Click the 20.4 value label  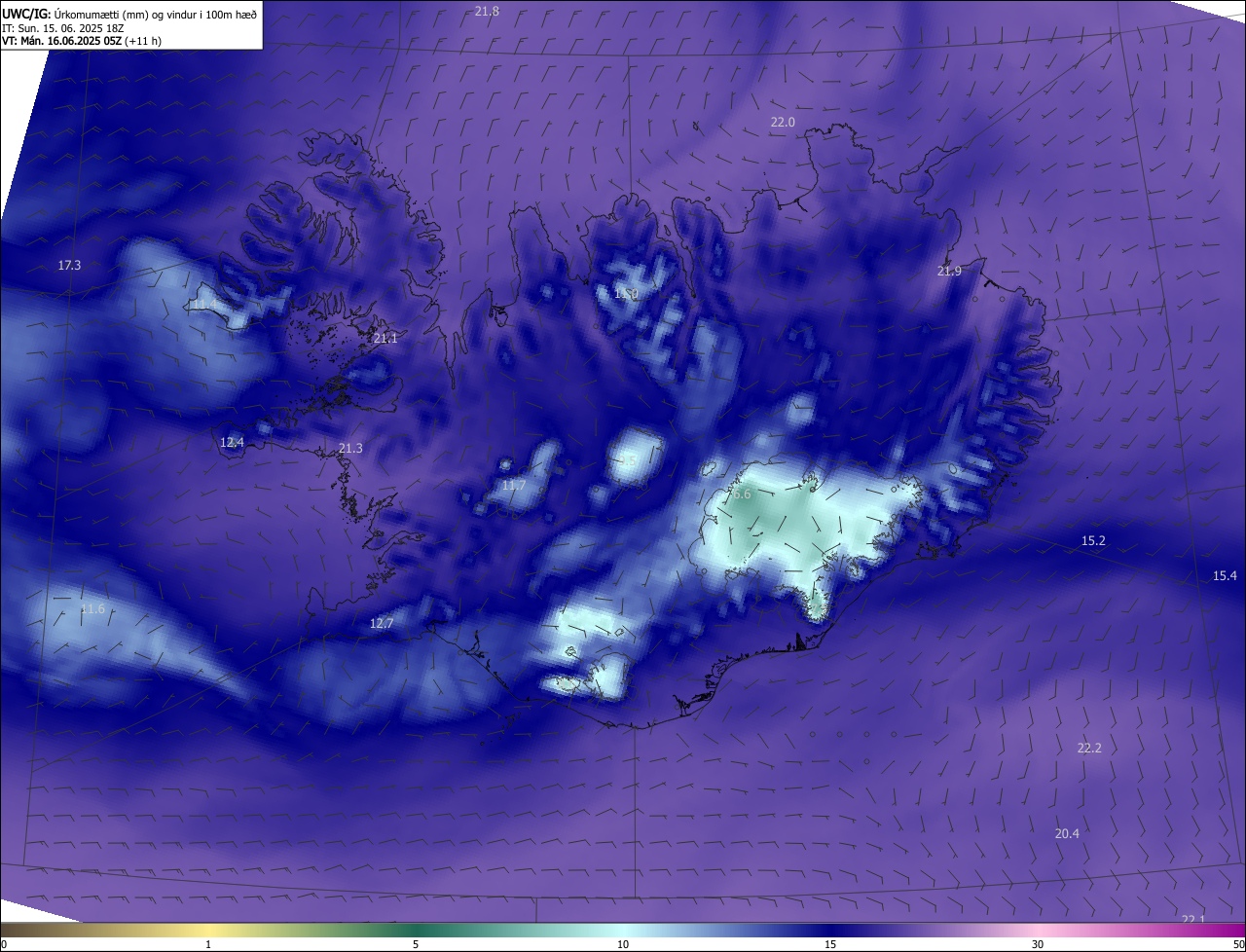tap(1067, 832)
